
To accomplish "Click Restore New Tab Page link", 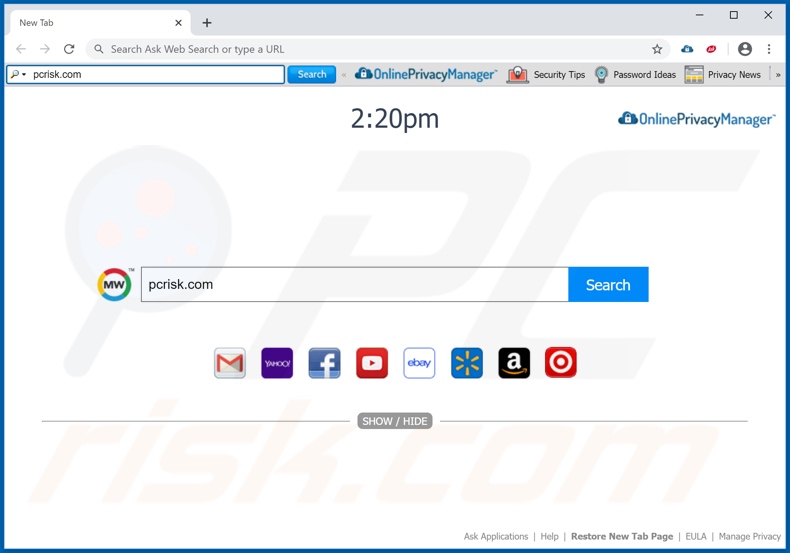I will pyautogui.click(x=622, y=536).
